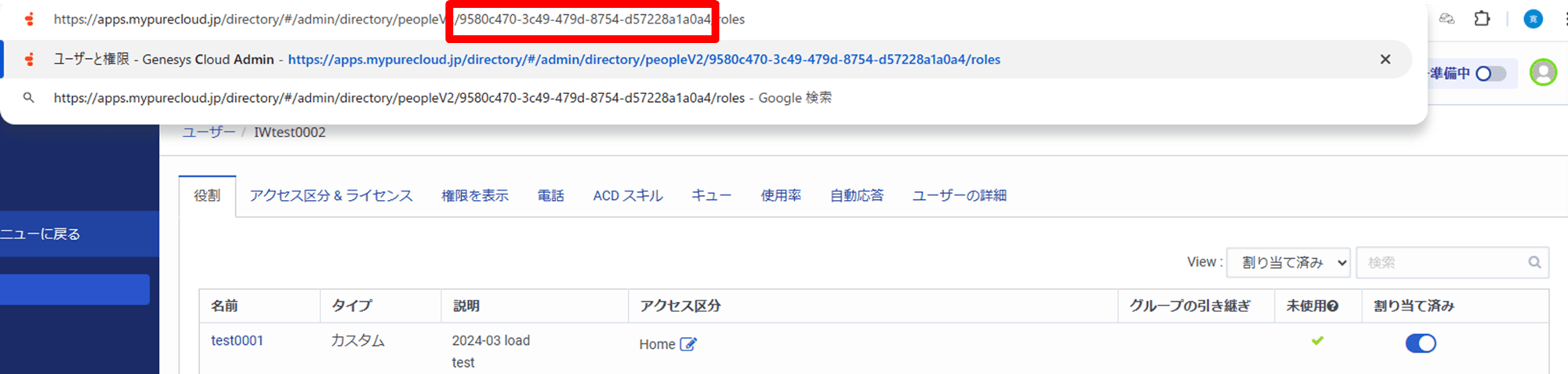Click the 説明 column header
Image resolution: width=1568 pixels, height=374 pixels.
click(x=466, y=306)
